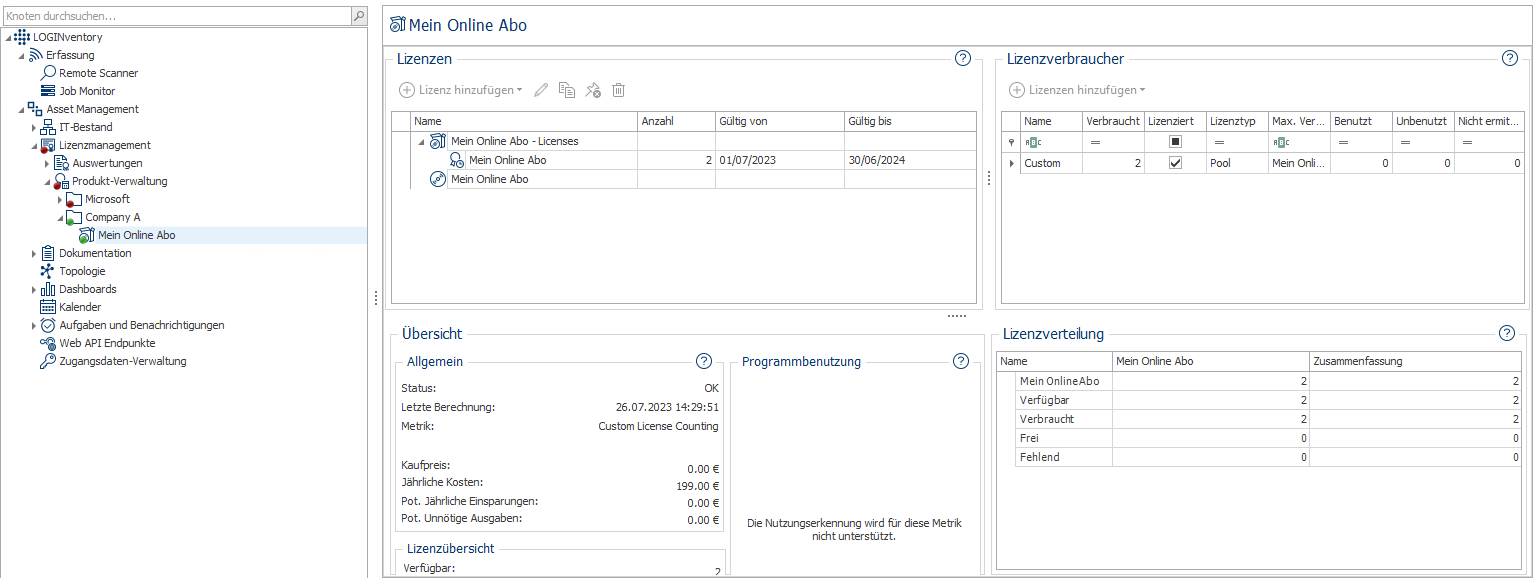Image resolution: width=1533 pixels, height=578 pixels.
Task: Collapse the LOGINventory root node
Action: pyautogui.click(x=8, y=37)
